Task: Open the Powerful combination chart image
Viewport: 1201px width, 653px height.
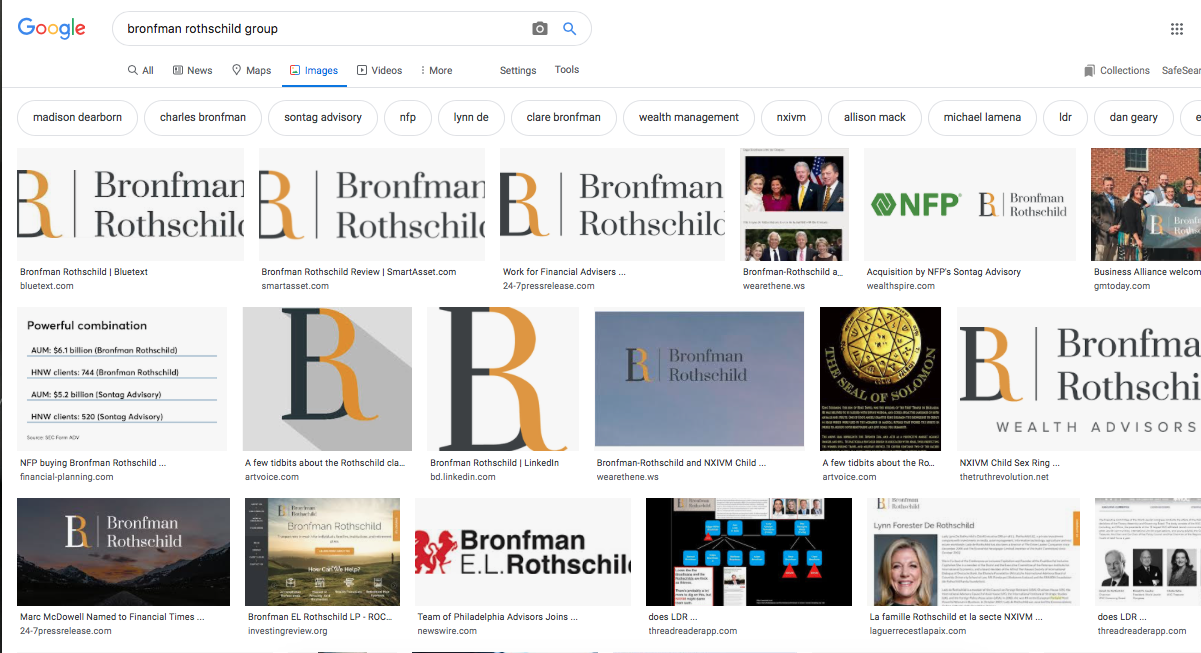Action: (x=122, y=379)
